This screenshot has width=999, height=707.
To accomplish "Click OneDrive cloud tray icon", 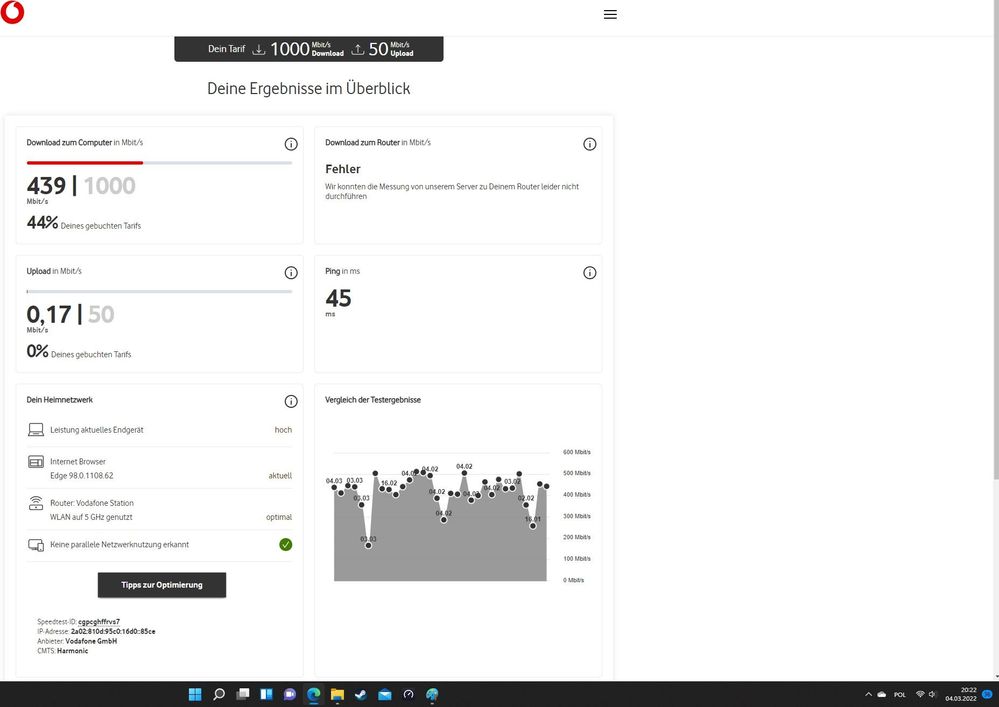I will coord(882,694).
